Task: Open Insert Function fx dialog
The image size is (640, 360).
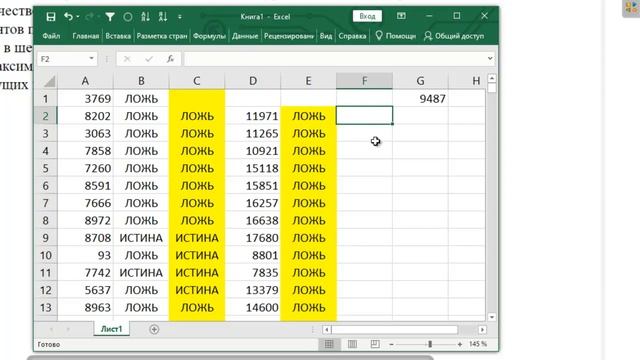Action: (170, 59)
